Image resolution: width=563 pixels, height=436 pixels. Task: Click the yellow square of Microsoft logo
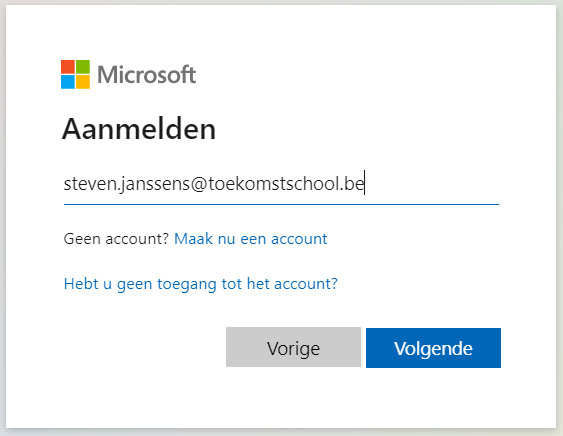click(x=83, y=82)
